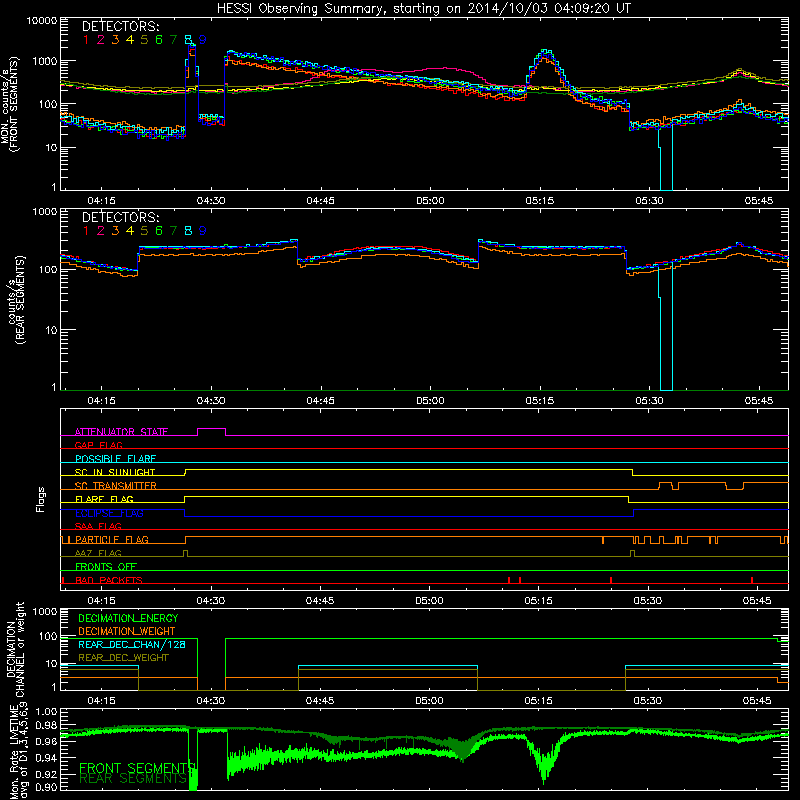Click the FRONTS OFF flag label

click(106, 567)
